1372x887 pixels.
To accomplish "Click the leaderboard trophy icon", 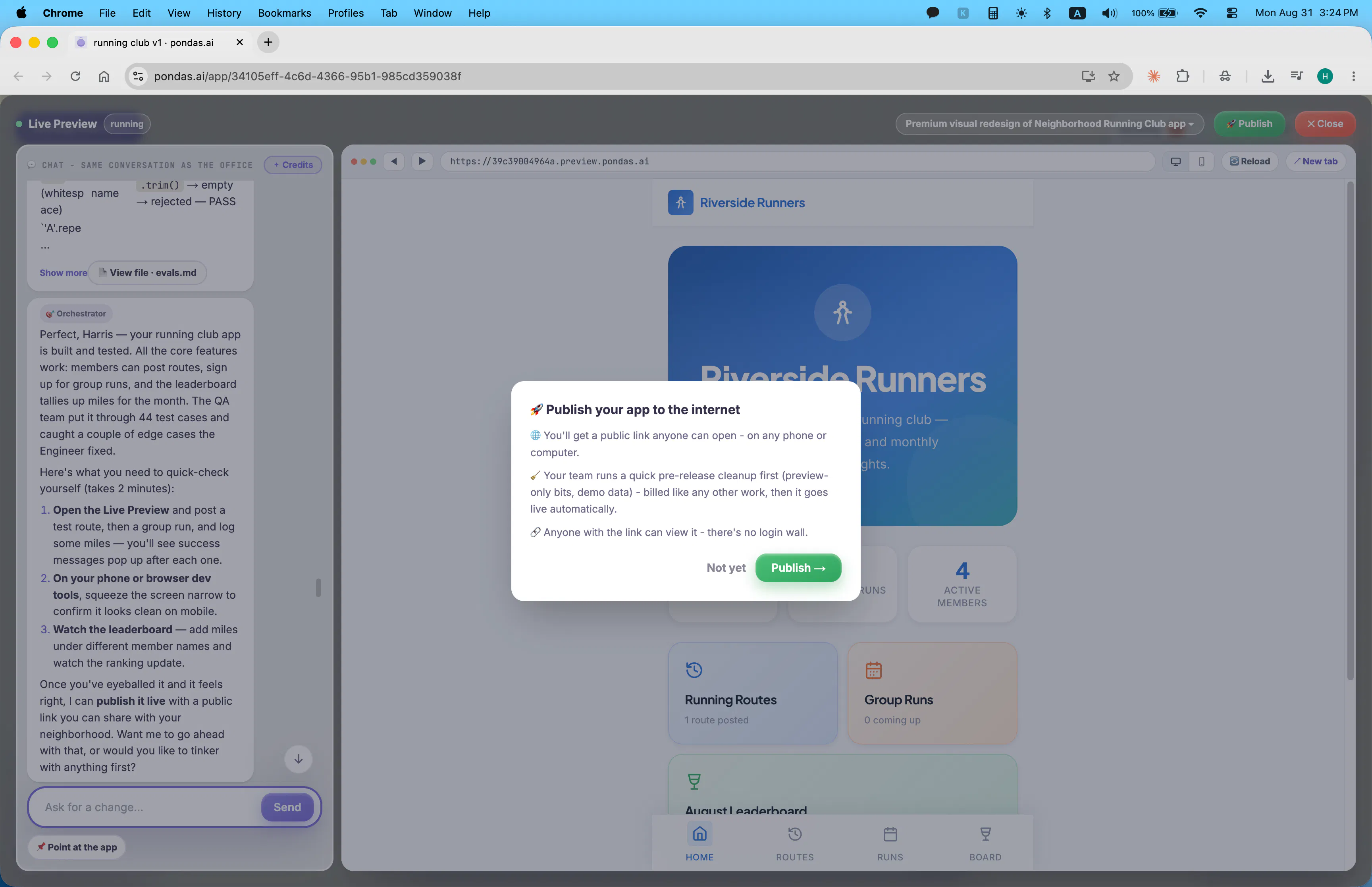I will [694, 782].
